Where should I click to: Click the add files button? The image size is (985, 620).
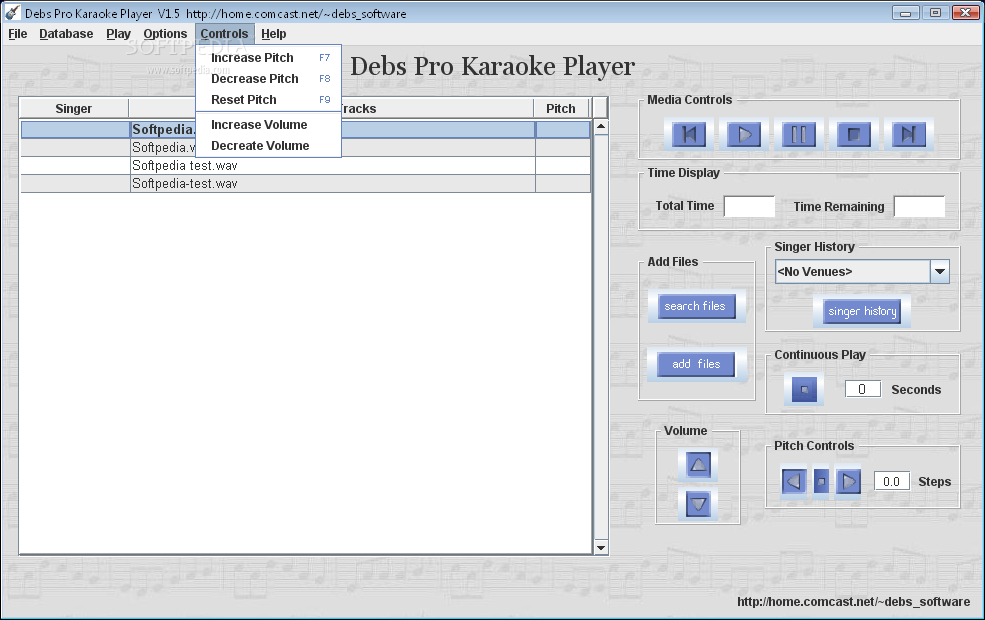coord(696,364)
